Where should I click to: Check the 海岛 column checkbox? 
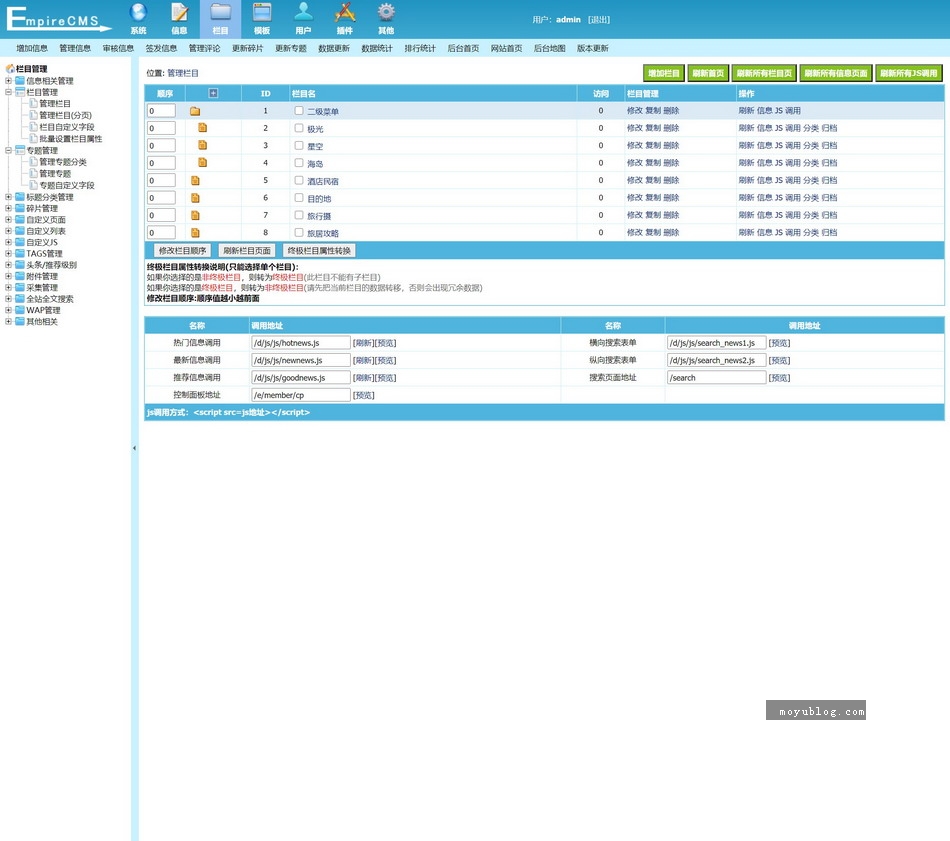(299, 163)
